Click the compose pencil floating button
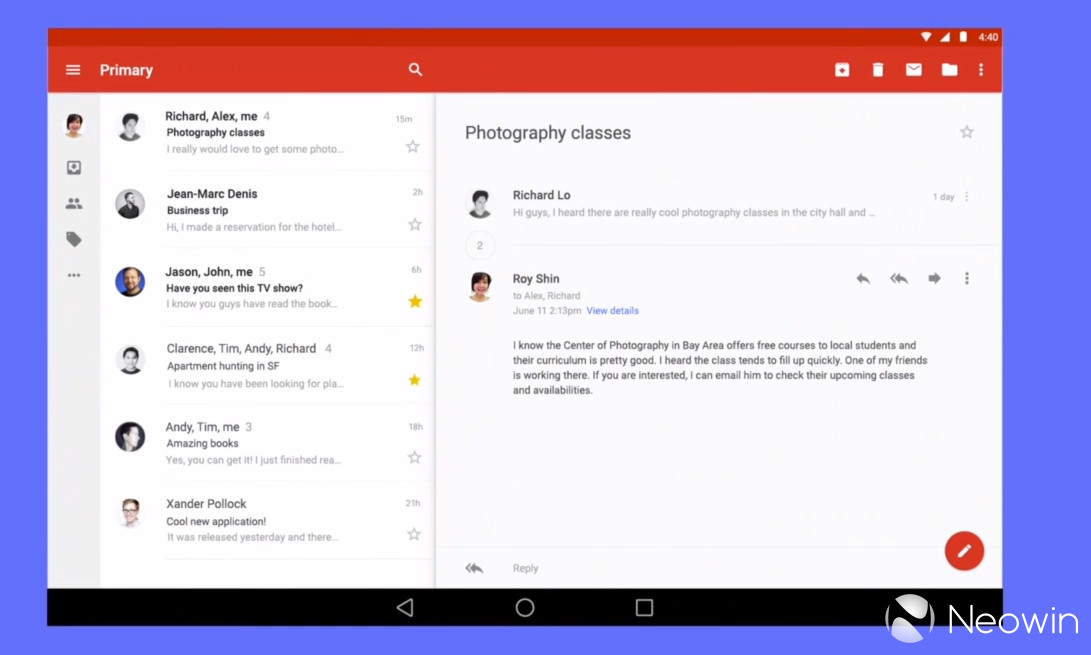This screenshot has width=1091, height=655. 964,551
